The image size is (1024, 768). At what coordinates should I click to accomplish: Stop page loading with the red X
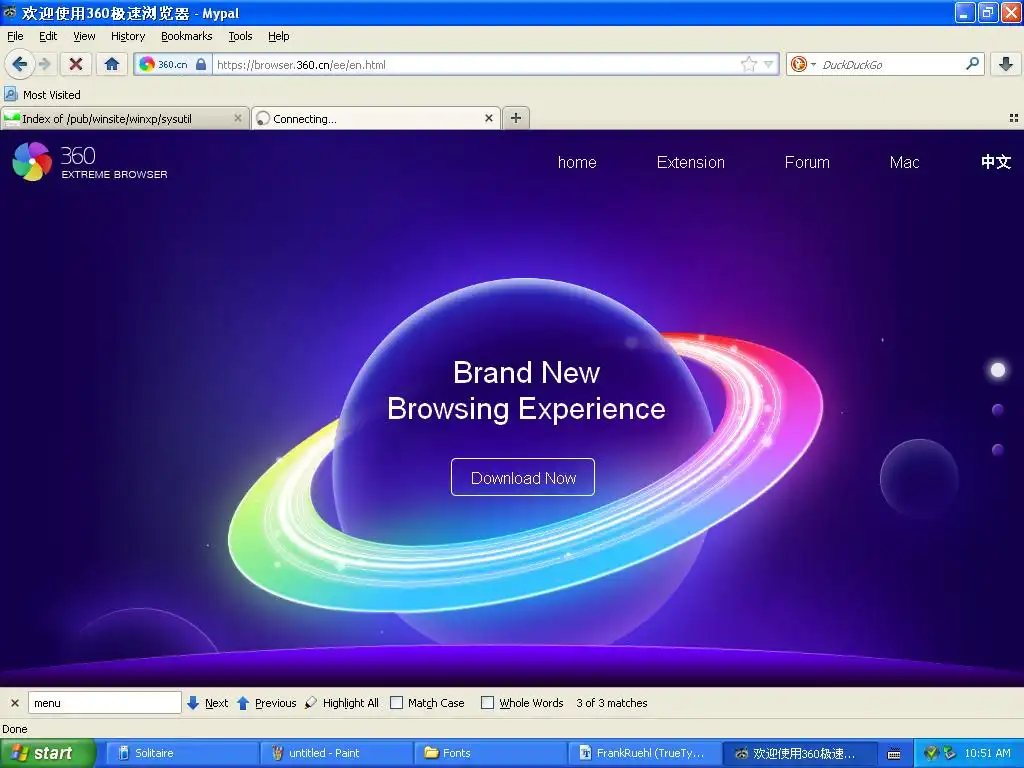[x=76, y=64]
